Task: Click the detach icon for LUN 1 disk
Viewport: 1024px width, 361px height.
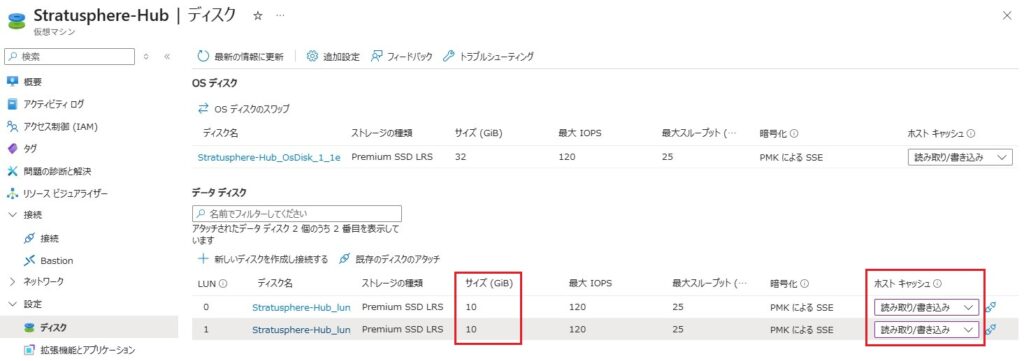Action: (x=990, y=330)
